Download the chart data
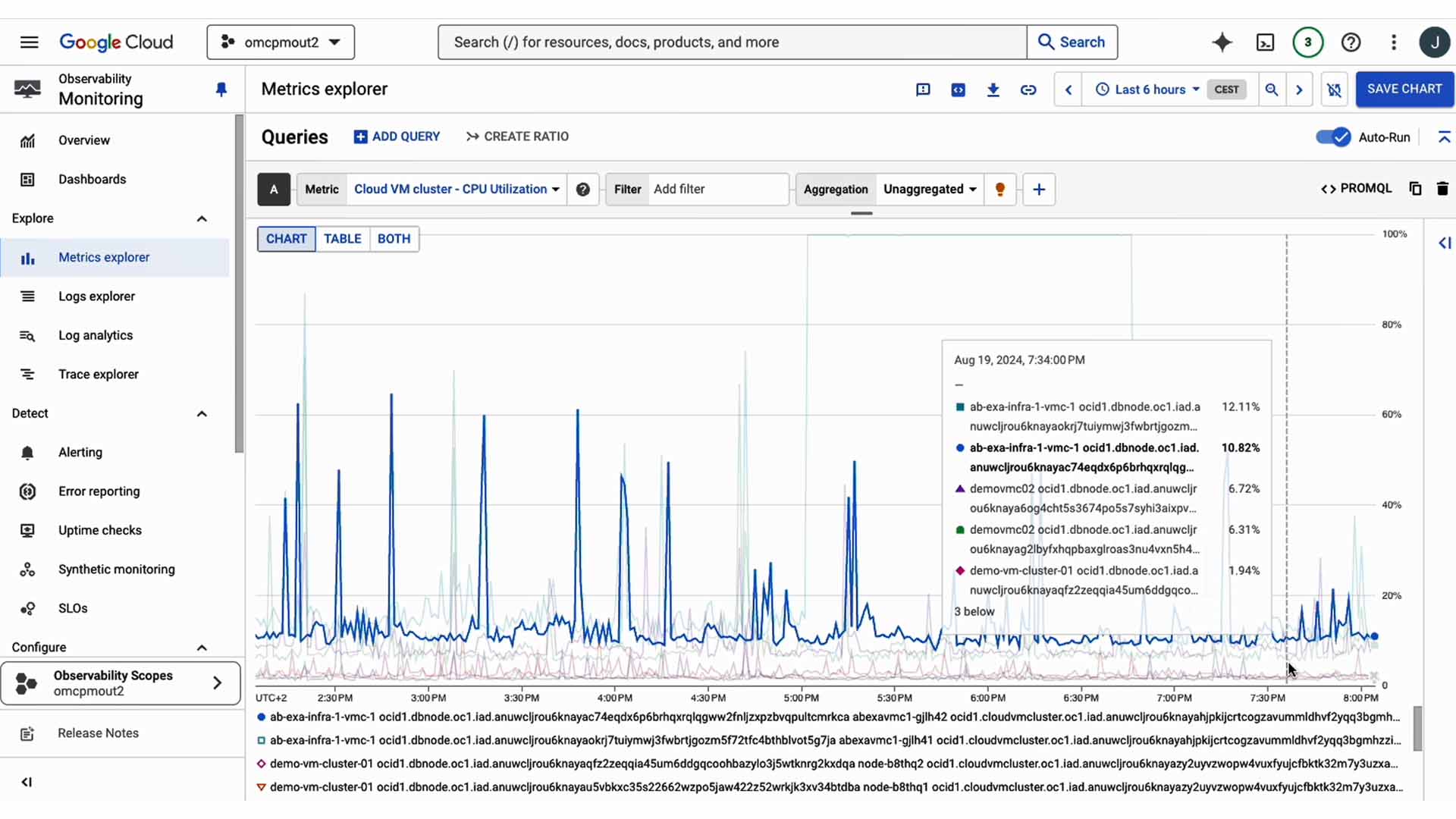The width and height of the screenshot is (1456, 819). 993,89
